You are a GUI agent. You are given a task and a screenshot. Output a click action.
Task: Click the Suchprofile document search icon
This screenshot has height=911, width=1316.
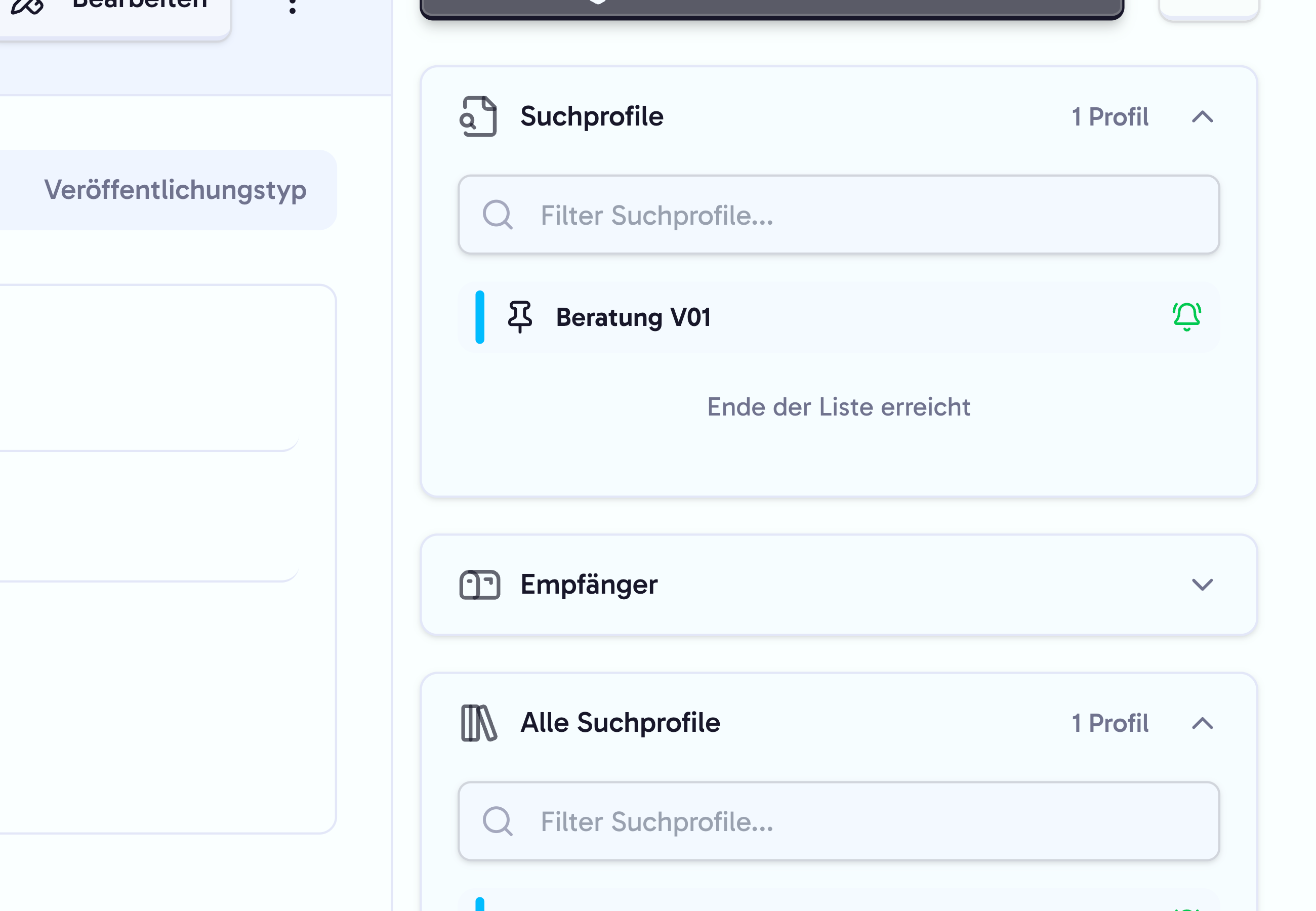coord(478,116)
